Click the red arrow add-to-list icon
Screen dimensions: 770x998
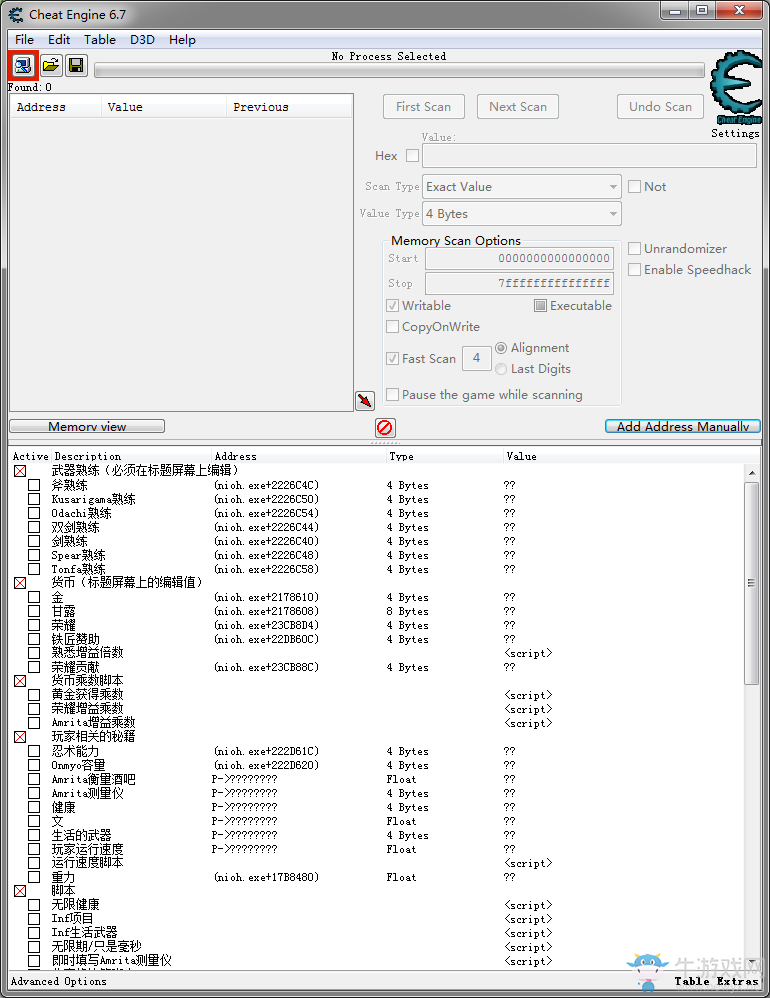(365, 400)
